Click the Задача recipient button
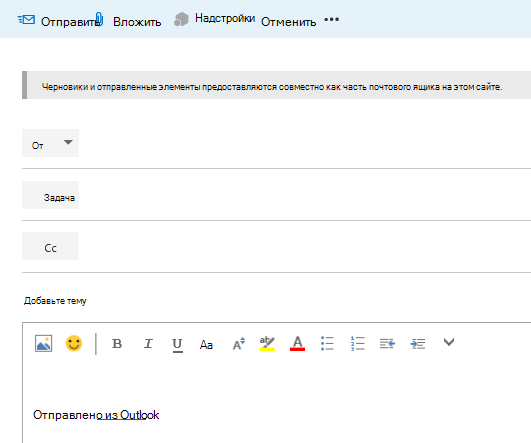Screen dimensions: 531x443 (50, 195)
